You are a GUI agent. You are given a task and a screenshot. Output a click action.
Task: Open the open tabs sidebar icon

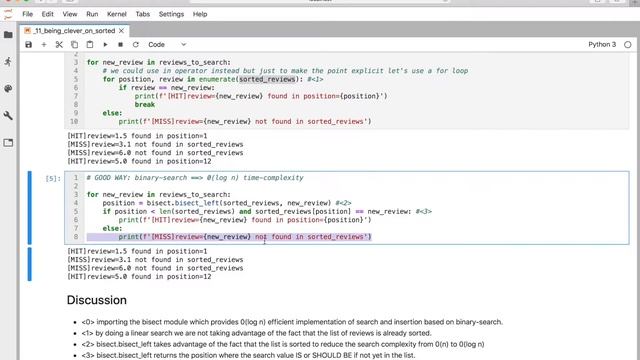point(8,142)
